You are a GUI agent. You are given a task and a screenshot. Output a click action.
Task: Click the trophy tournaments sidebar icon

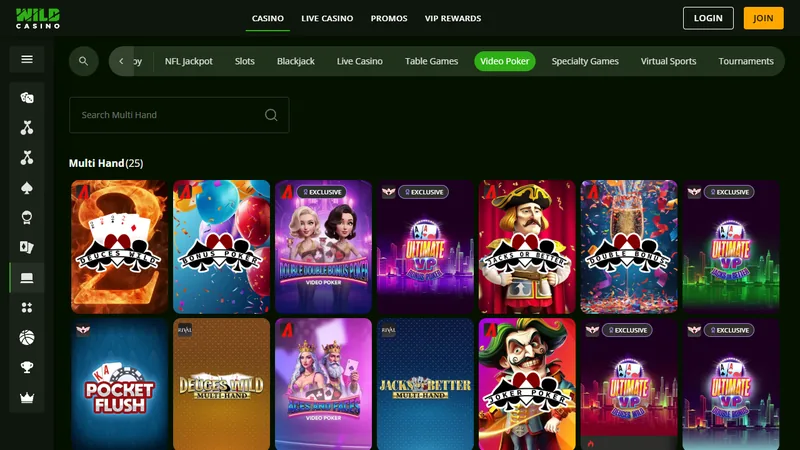click(27, 367)
